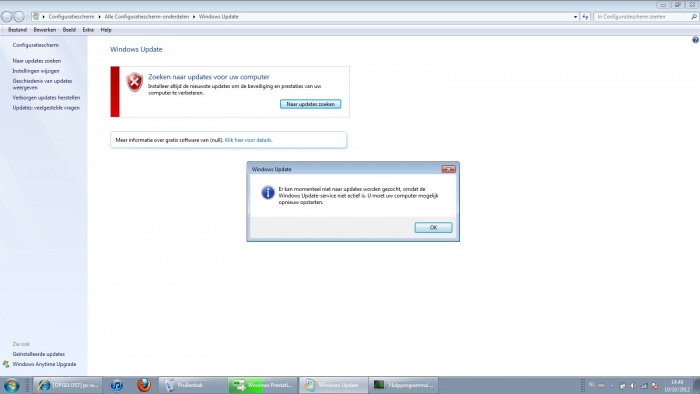The width and height of the screenshot is (700, 394).
Task: Open 'Updates: veelgestelde vragen' link
Action: 46,108
